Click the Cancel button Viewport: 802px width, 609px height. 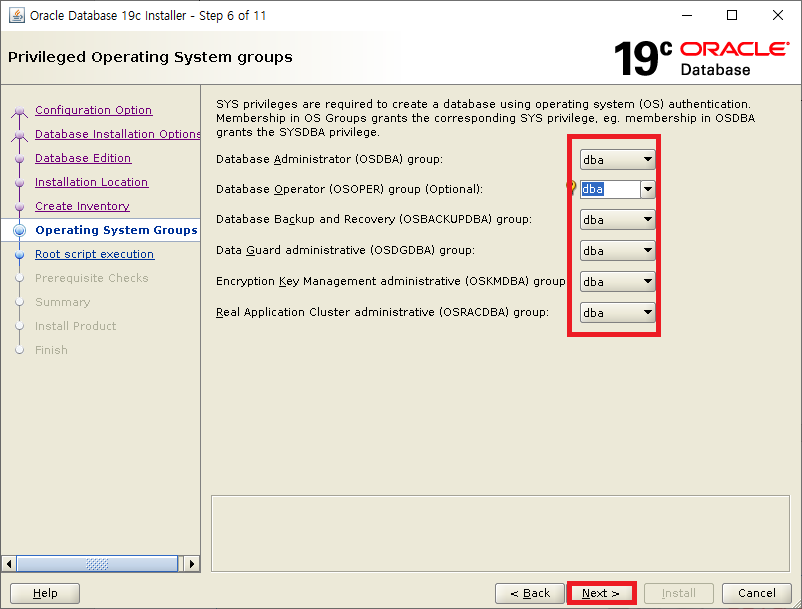756,593
